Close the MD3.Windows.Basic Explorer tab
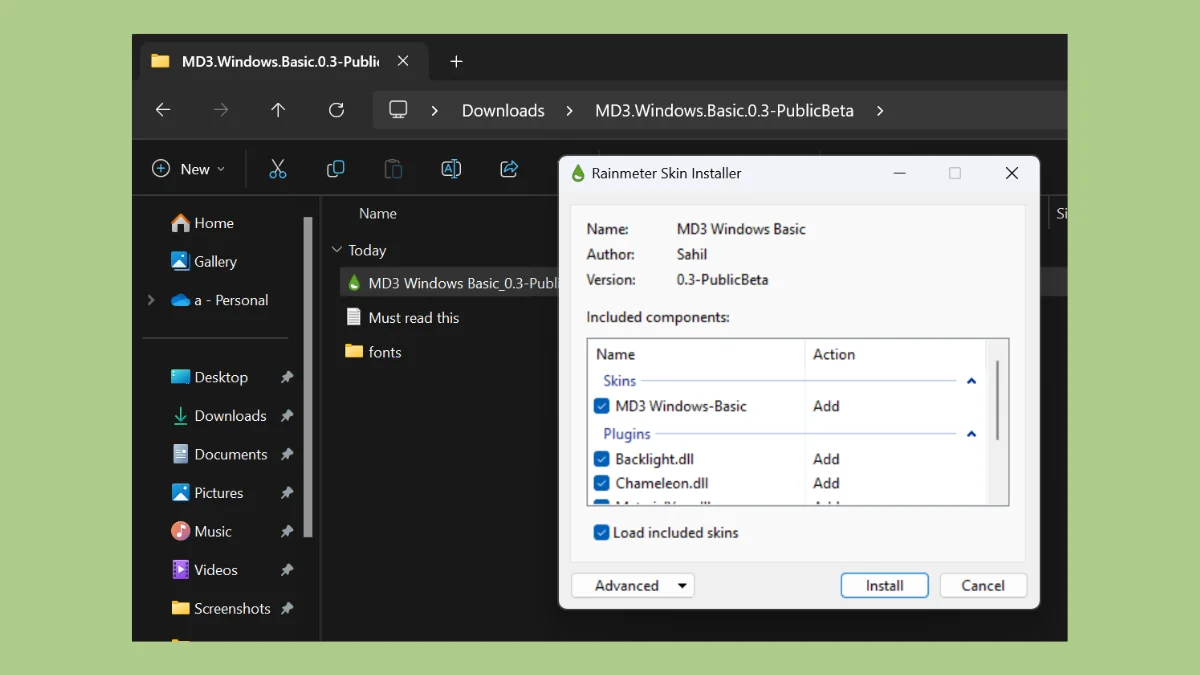Image resolution: width=1200 pixels, height=675 pixels. click(403, 61)
